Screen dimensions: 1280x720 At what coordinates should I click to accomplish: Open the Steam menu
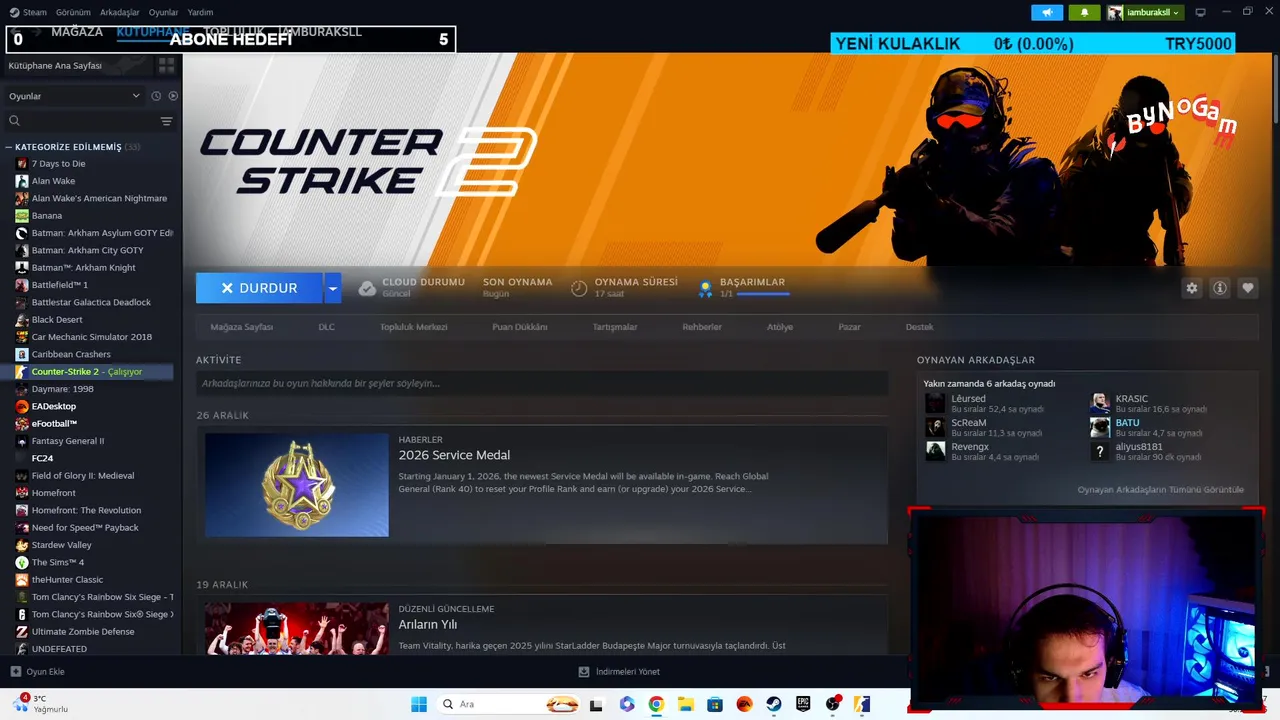[28, 12]
